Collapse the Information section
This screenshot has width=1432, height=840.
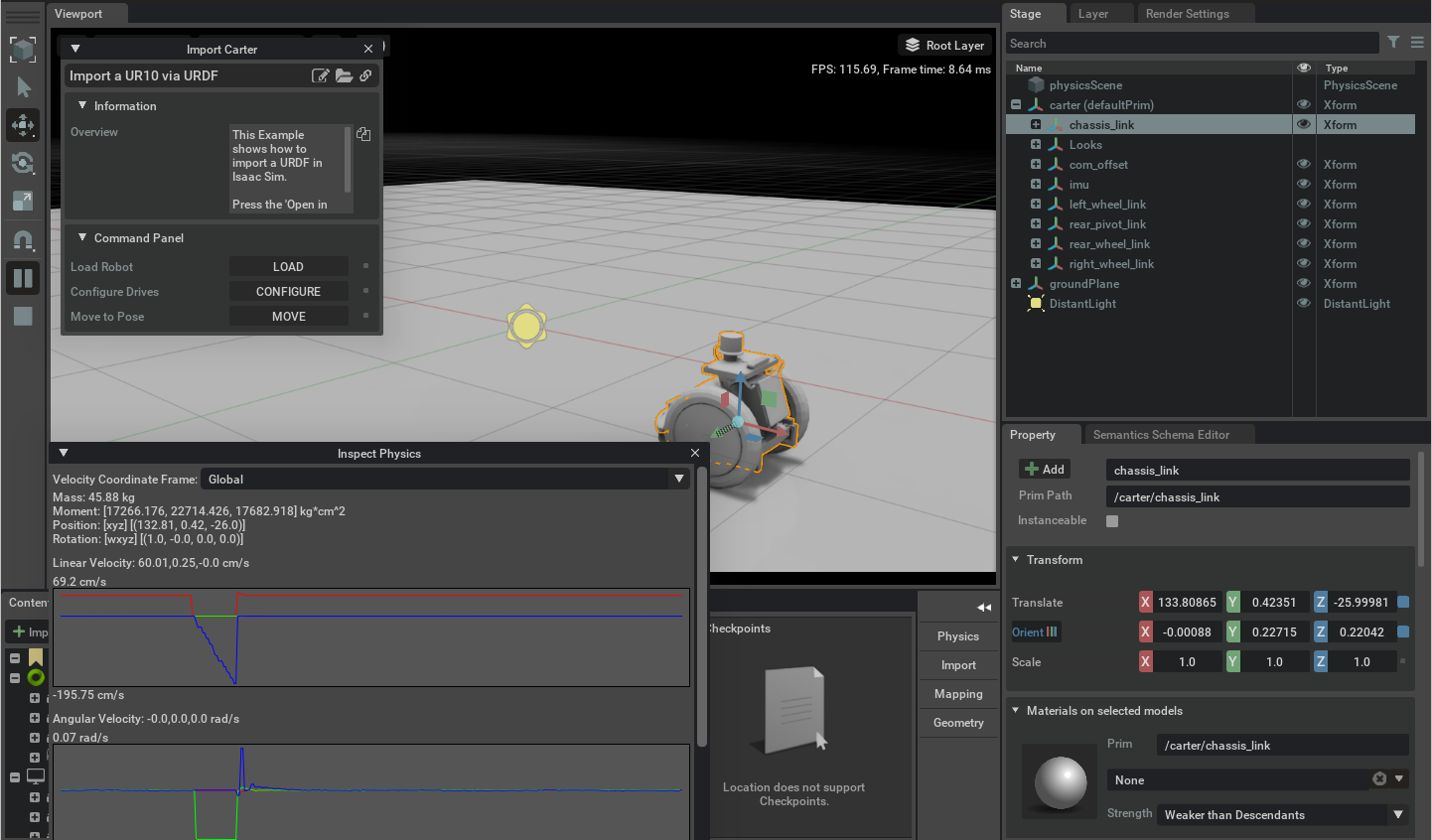pos(82,105)
